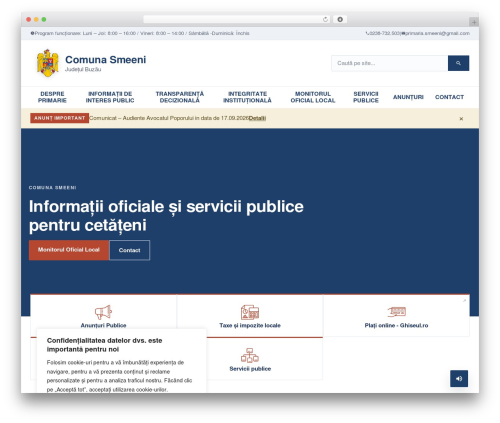Click the Anunțuri Publice card label
The width and height of the screenshot is (500, 423).
click(103, 325)
